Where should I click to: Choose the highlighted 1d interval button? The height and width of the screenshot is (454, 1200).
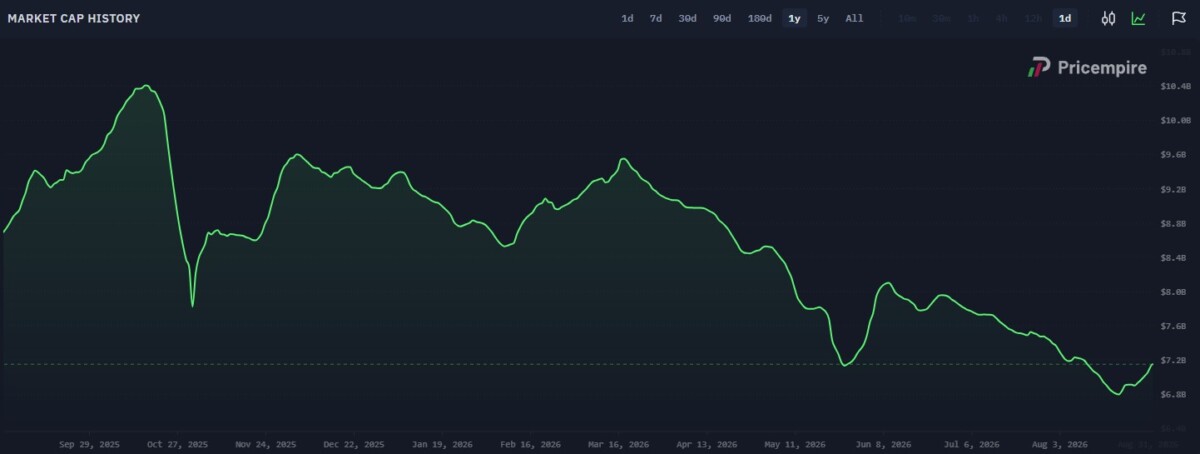pyautogui.click(x=1065, y=18)
